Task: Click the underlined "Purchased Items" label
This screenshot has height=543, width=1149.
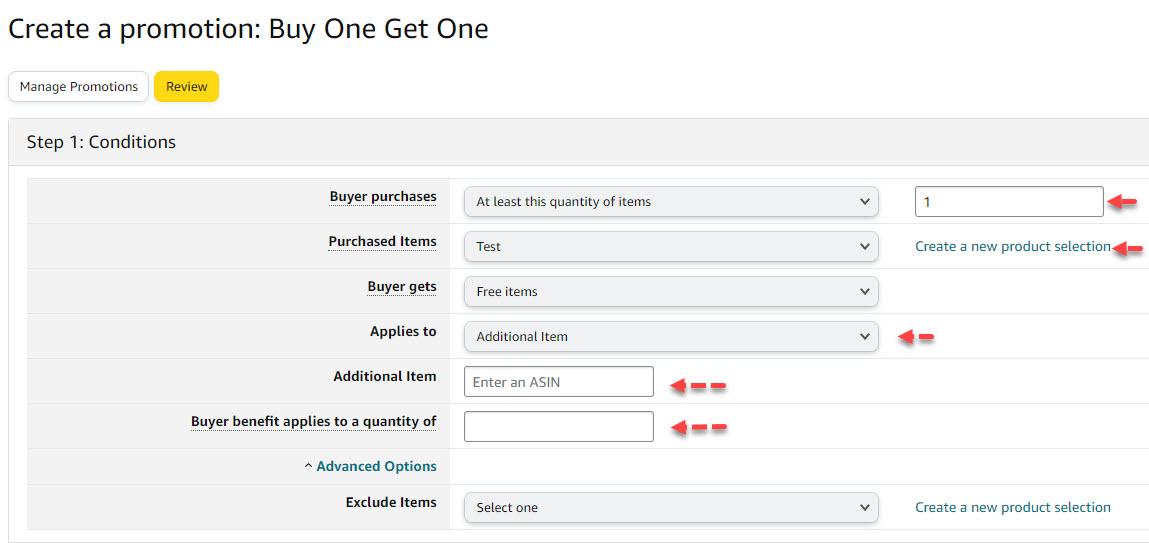Action: tap(382, 242)
